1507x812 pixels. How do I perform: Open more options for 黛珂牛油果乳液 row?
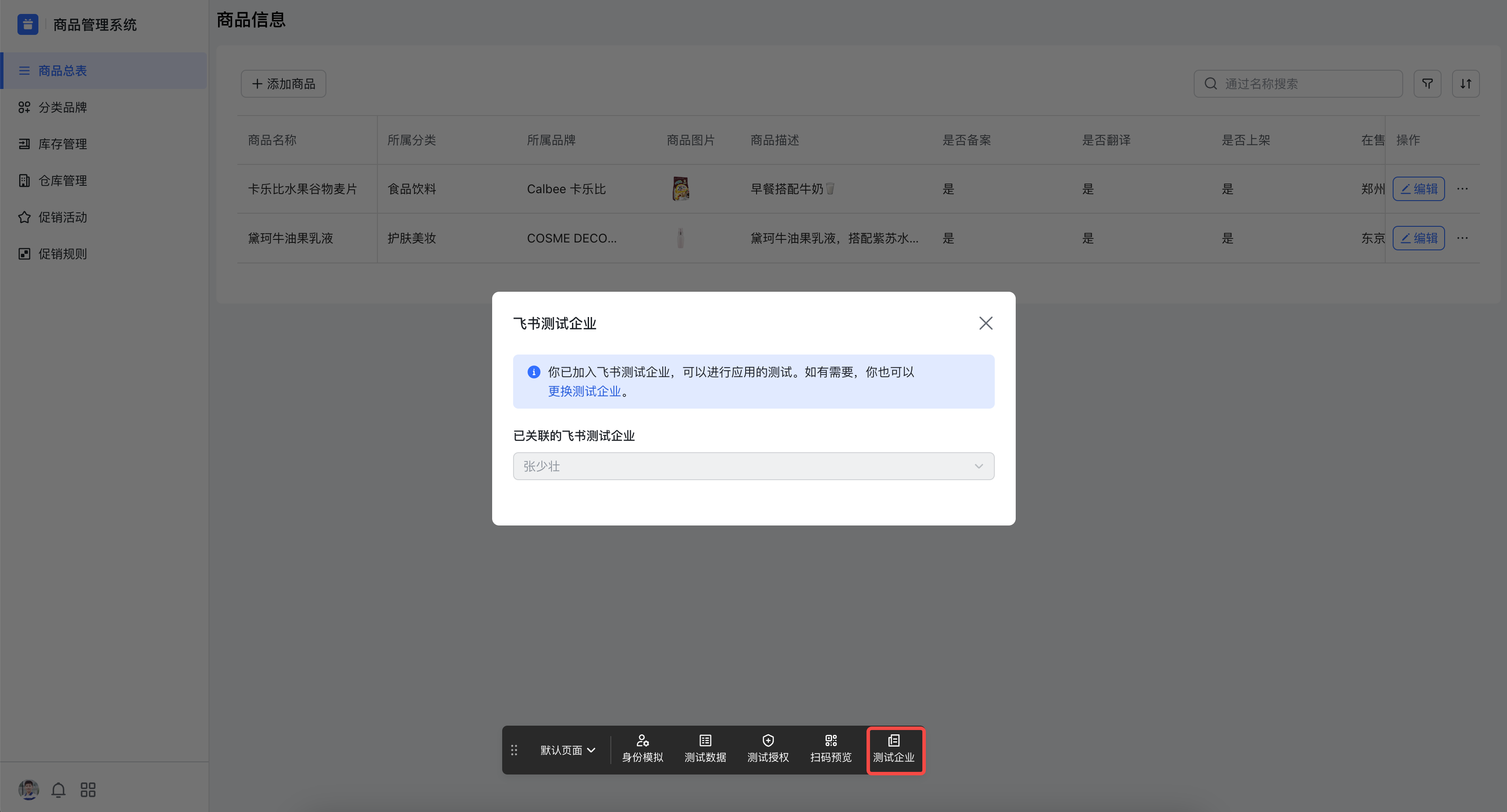[1462, 238]
